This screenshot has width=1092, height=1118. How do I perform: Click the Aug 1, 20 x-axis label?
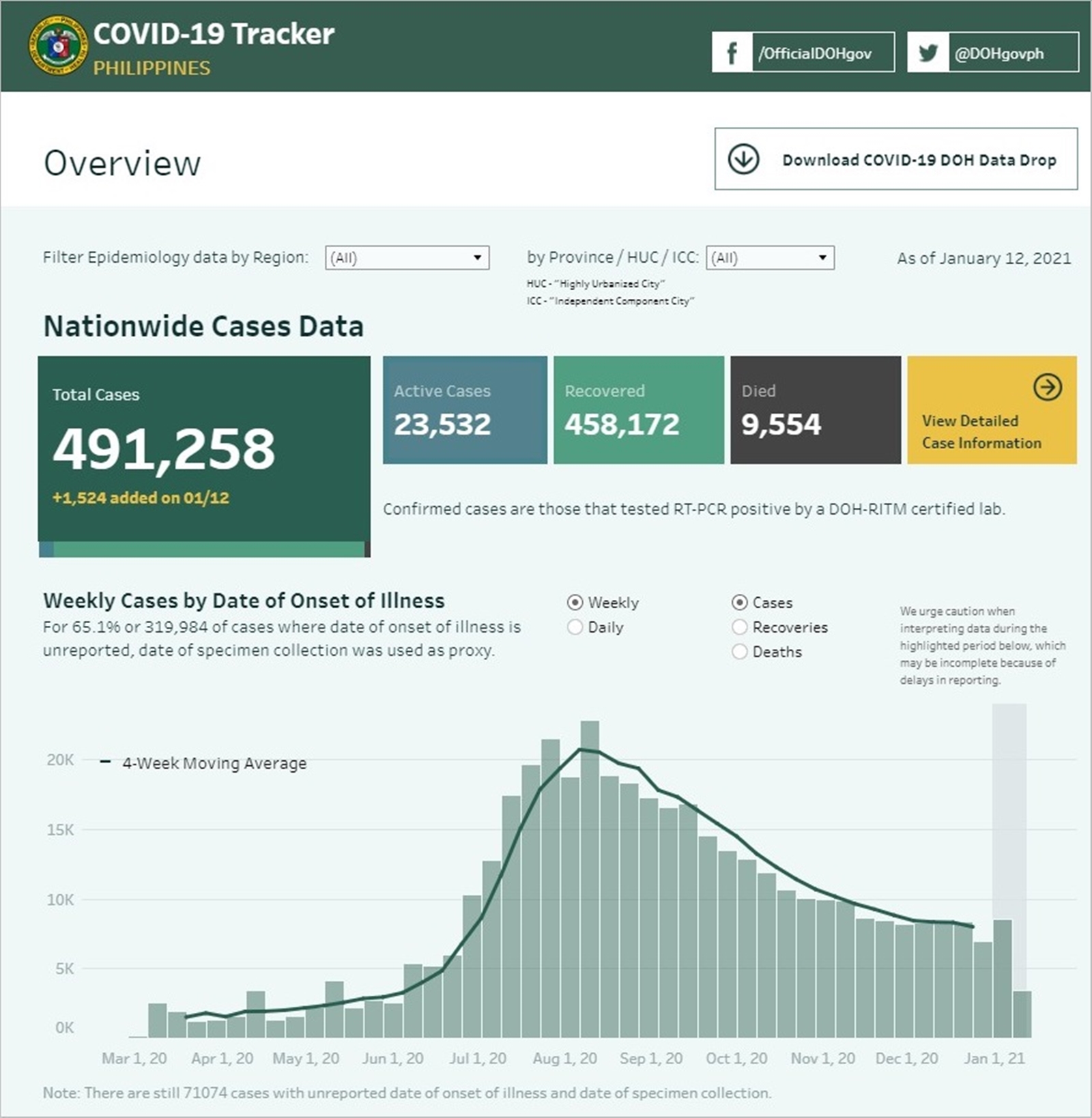pyautogui.click(x=564, y=1059)
